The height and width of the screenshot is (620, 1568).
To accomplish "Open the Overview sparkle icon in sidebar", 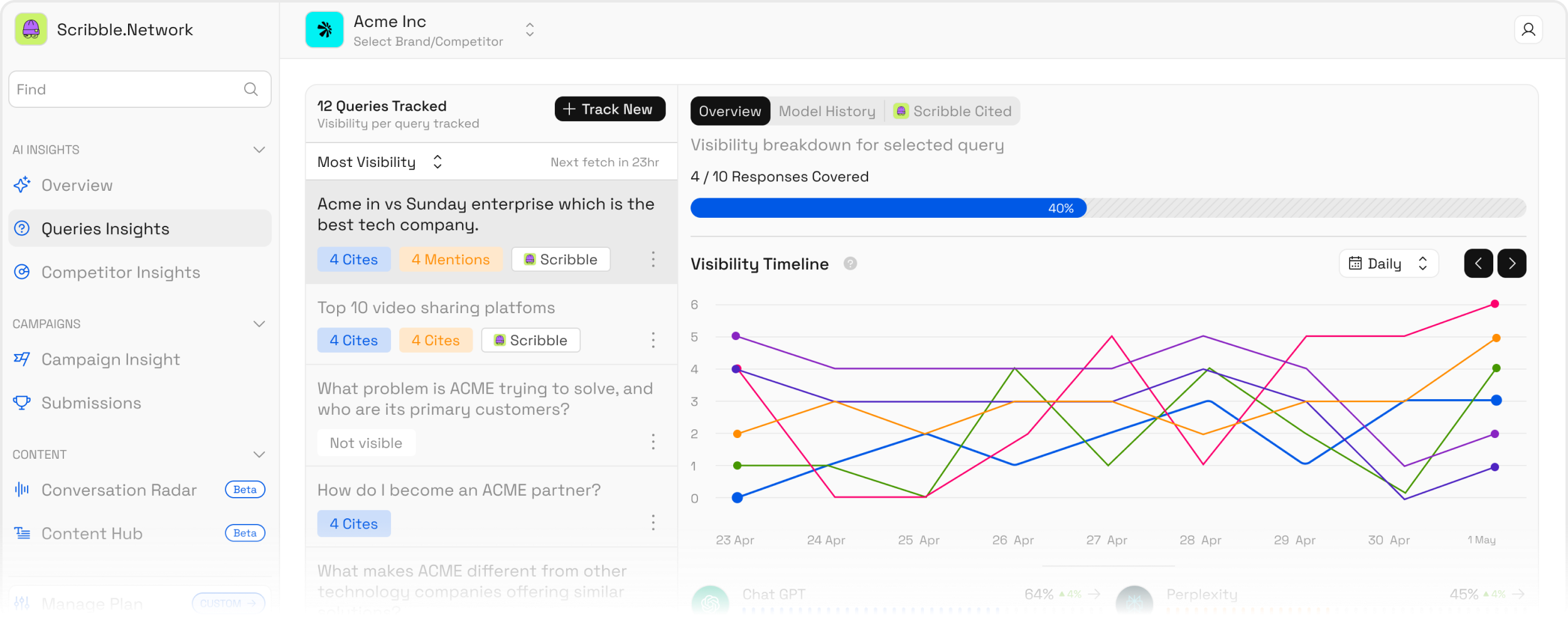I will (x=22, y=184).
